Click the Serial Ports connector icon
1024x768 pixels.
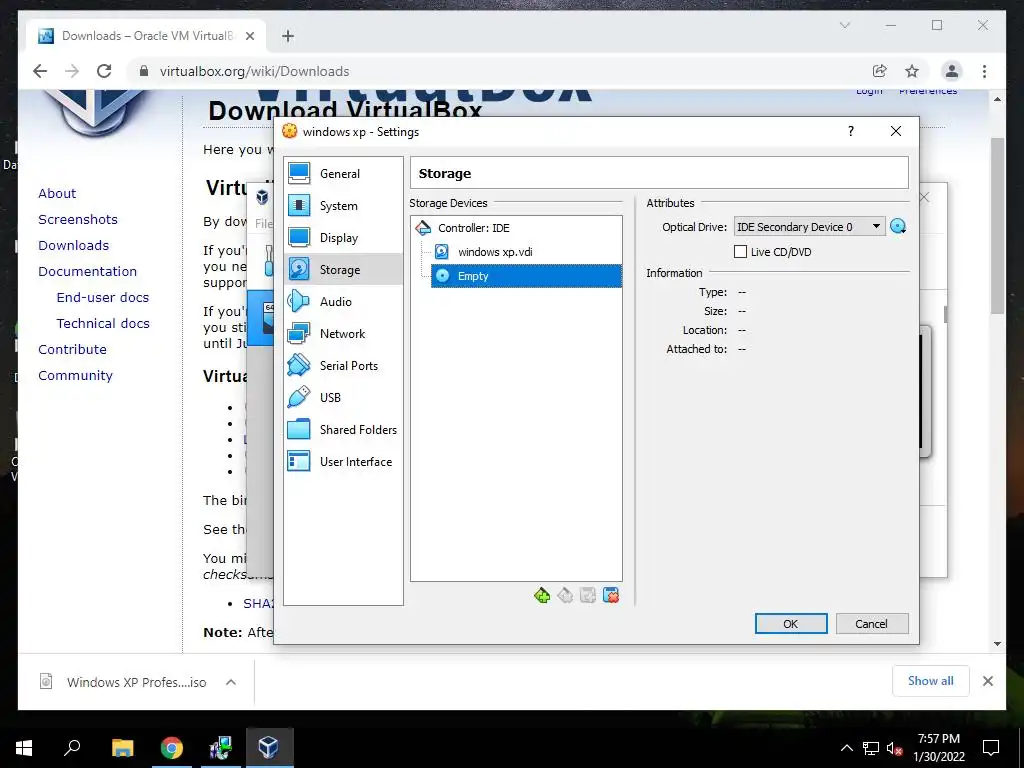[x=299, y=365]
